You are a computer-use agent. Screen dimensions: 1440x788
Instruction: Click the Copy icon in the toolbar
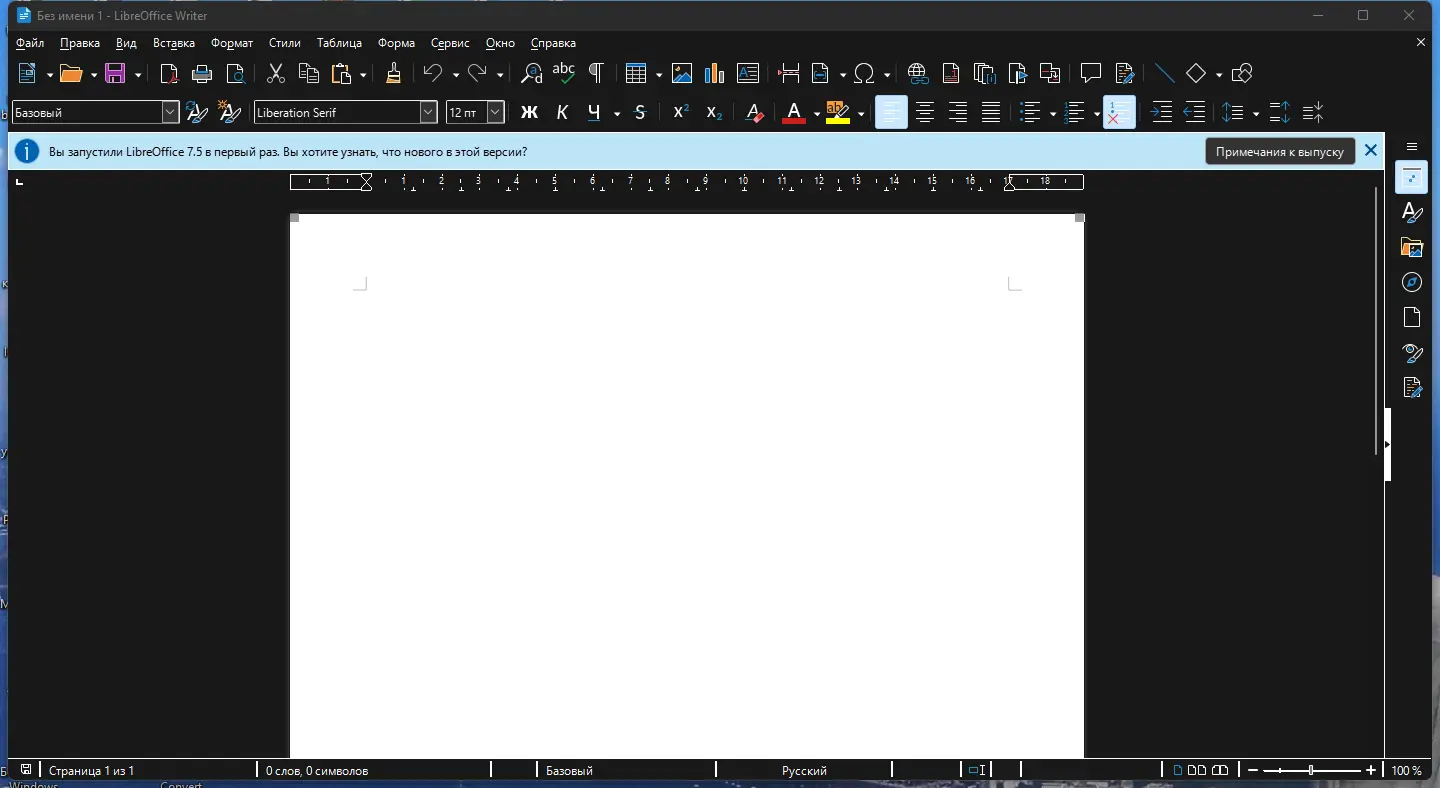309,73
